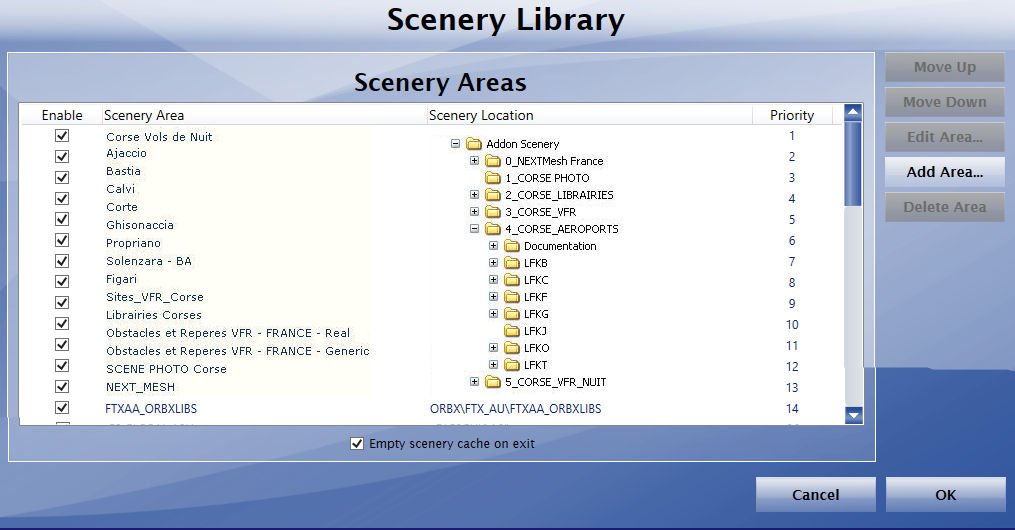Image resolution: width=1015 pixels, height=530 pixels.
Task: Select the 5_CORSE_VFR_NUIT folder icon
Action: (x=493, y=382)
